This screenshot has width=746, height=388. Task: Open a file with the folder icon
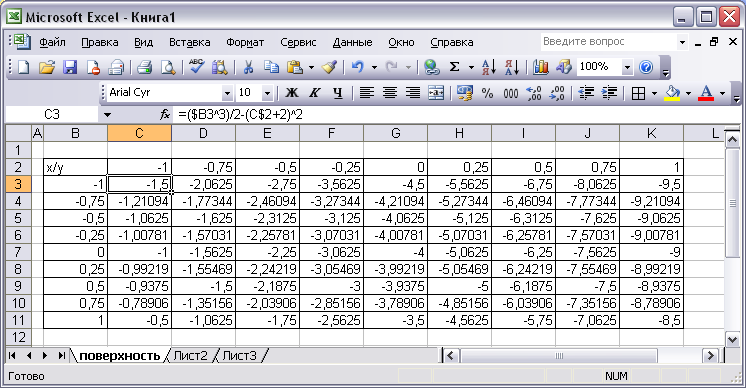(46, 67)
